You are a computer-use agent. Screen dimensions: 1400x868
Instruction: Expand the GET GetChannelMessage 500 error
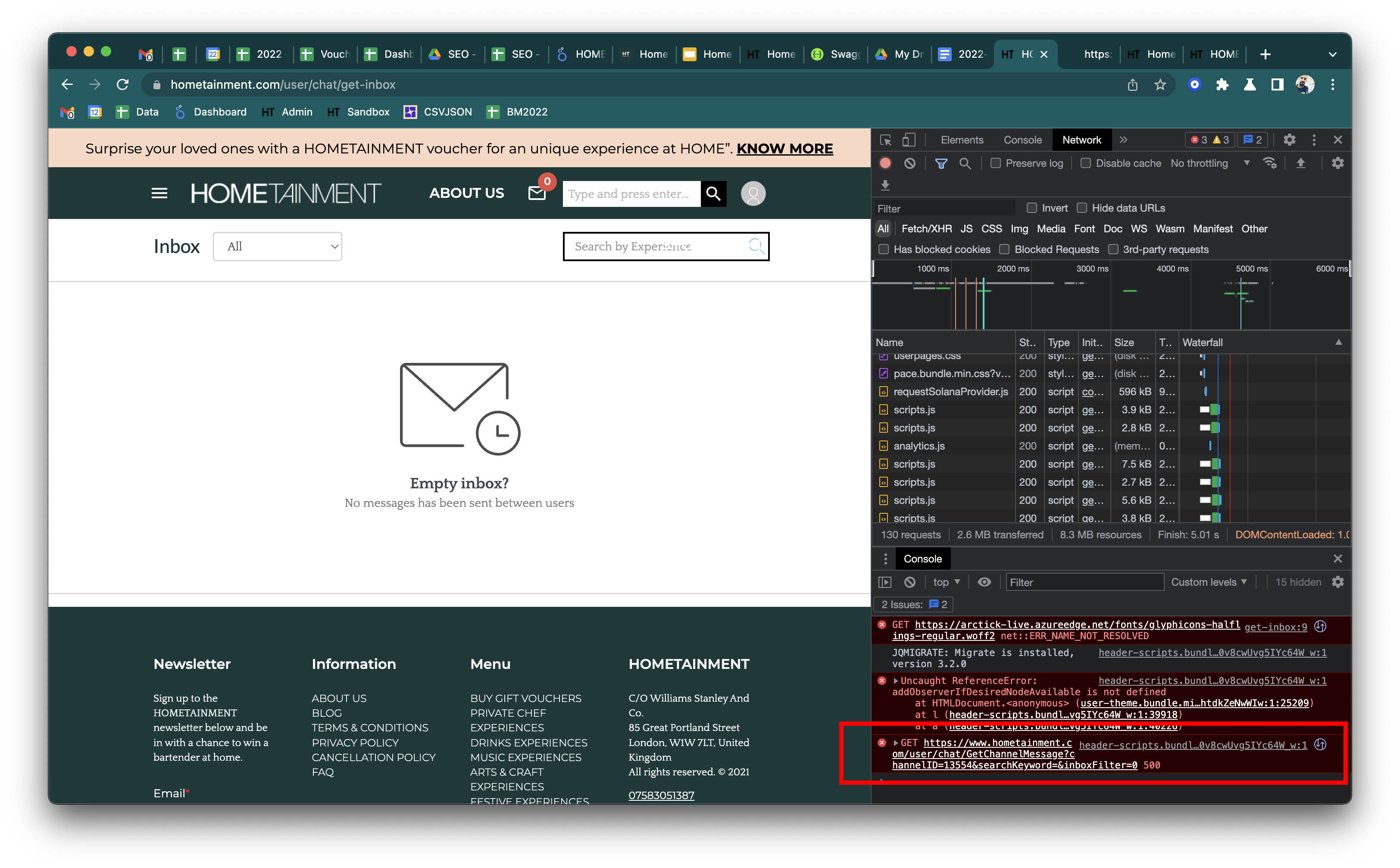(895, 743)
